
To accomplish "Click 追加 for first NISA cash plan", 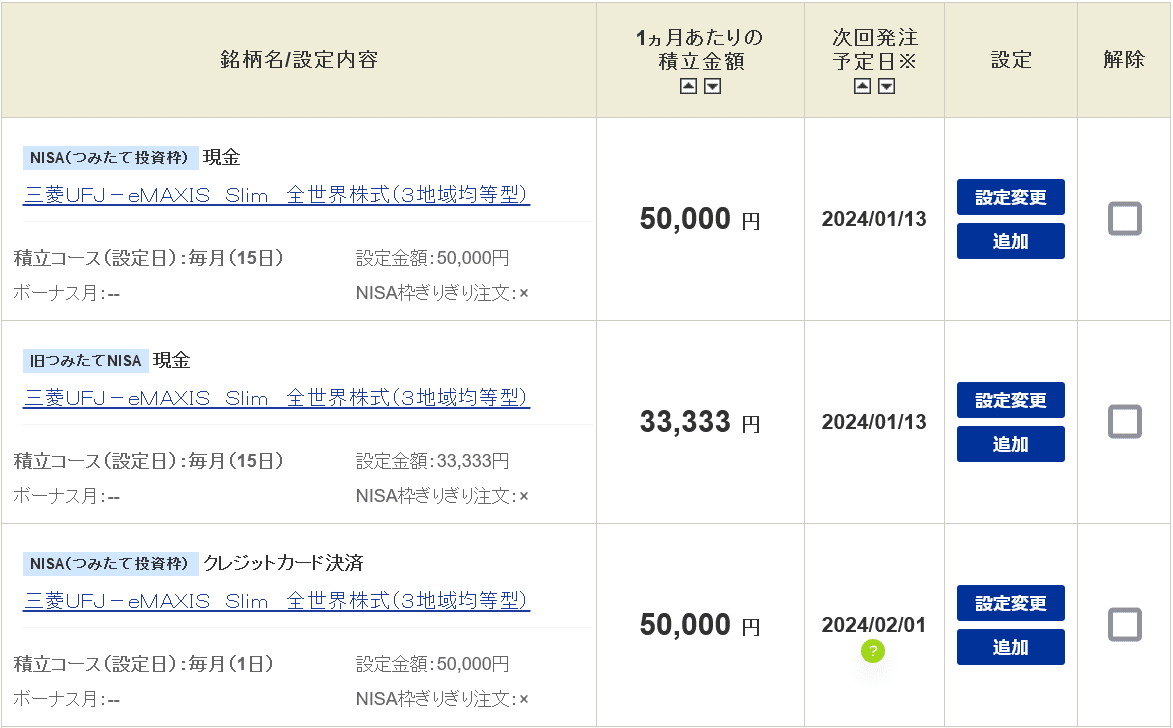I will click(1011, 241).
